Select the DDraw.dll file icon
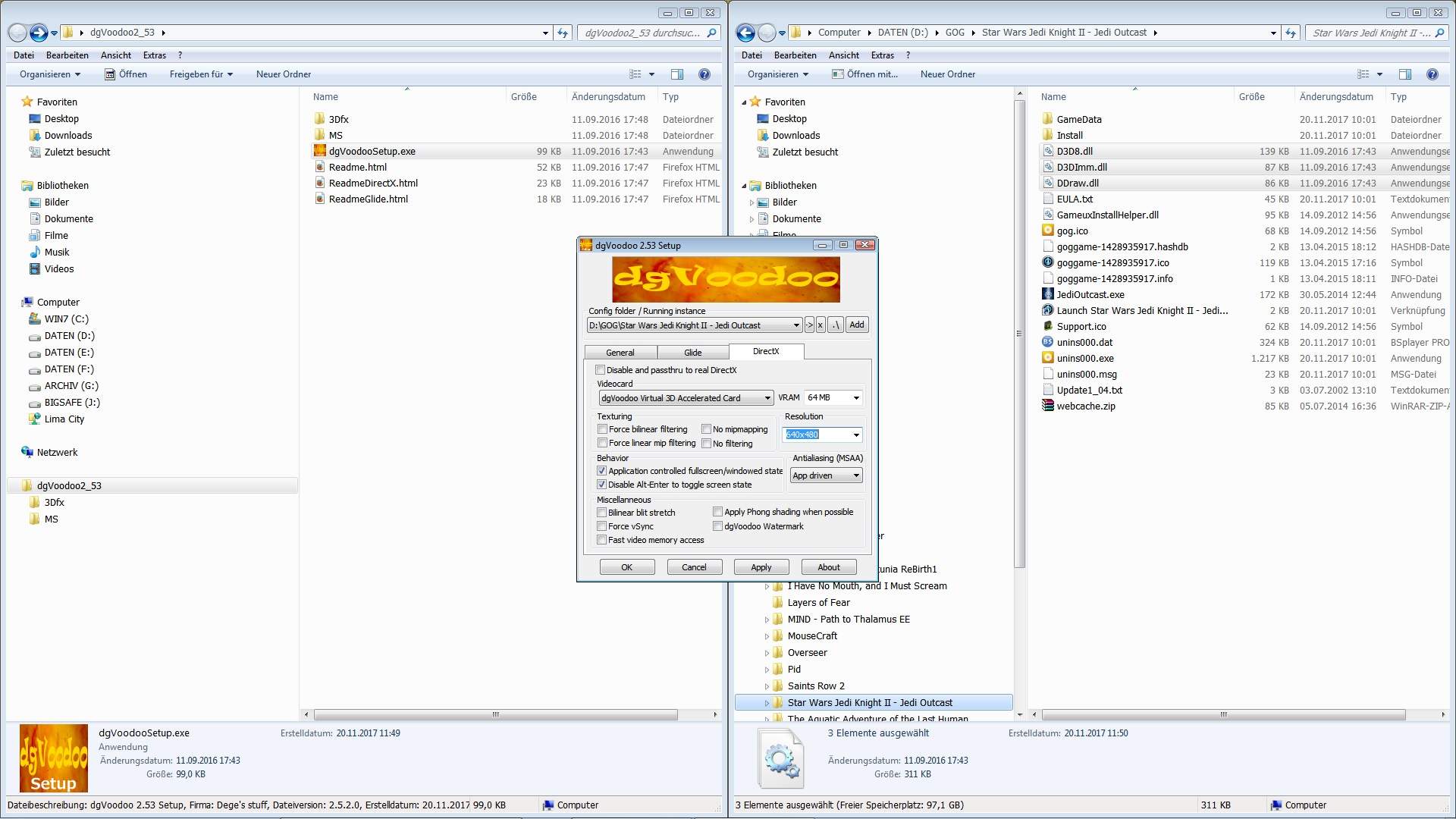The height and width of the screenshot is (819, 1456). tap(1048, 183)
